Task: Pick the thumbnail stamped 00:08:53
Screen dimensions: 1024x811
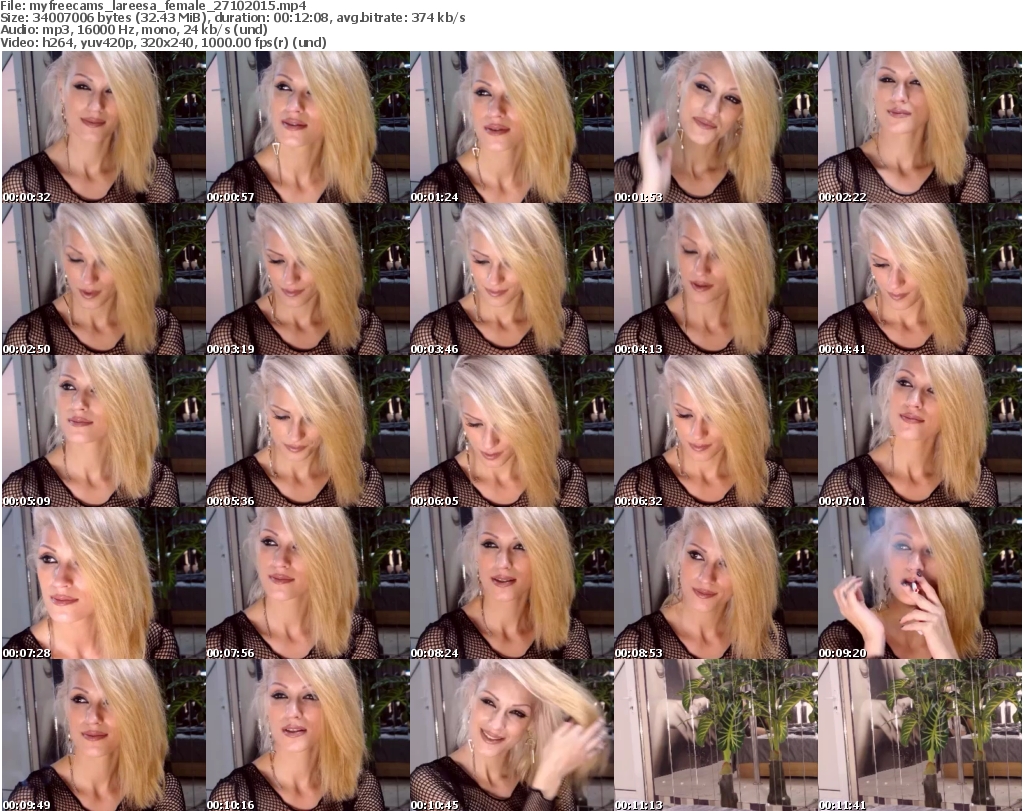Action: click(716, 584)
